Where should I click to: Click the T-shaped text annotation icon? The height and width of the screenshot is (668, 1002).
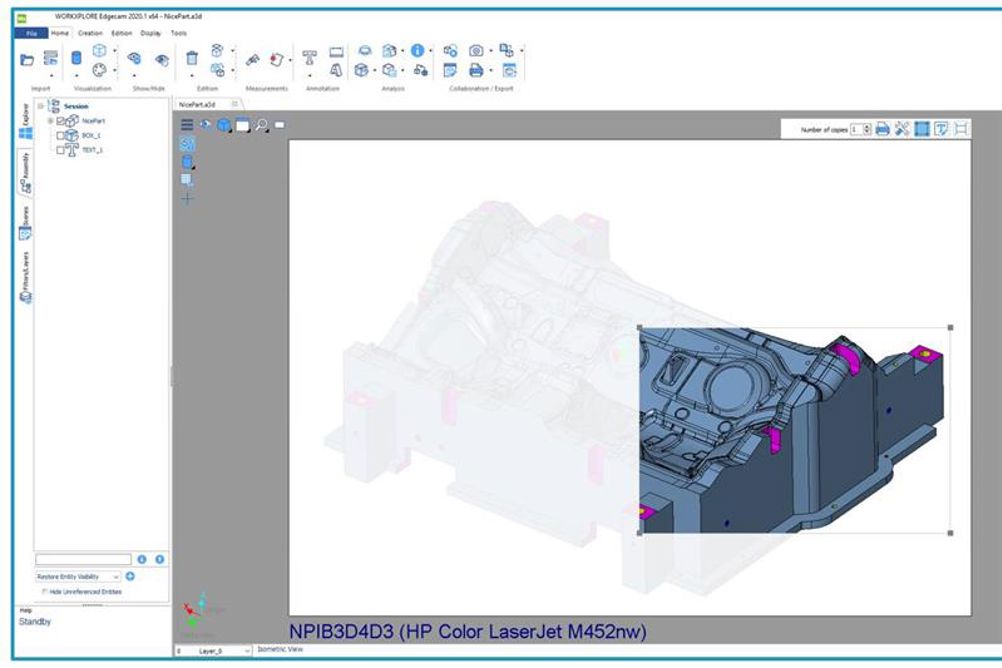coord(309,58)
